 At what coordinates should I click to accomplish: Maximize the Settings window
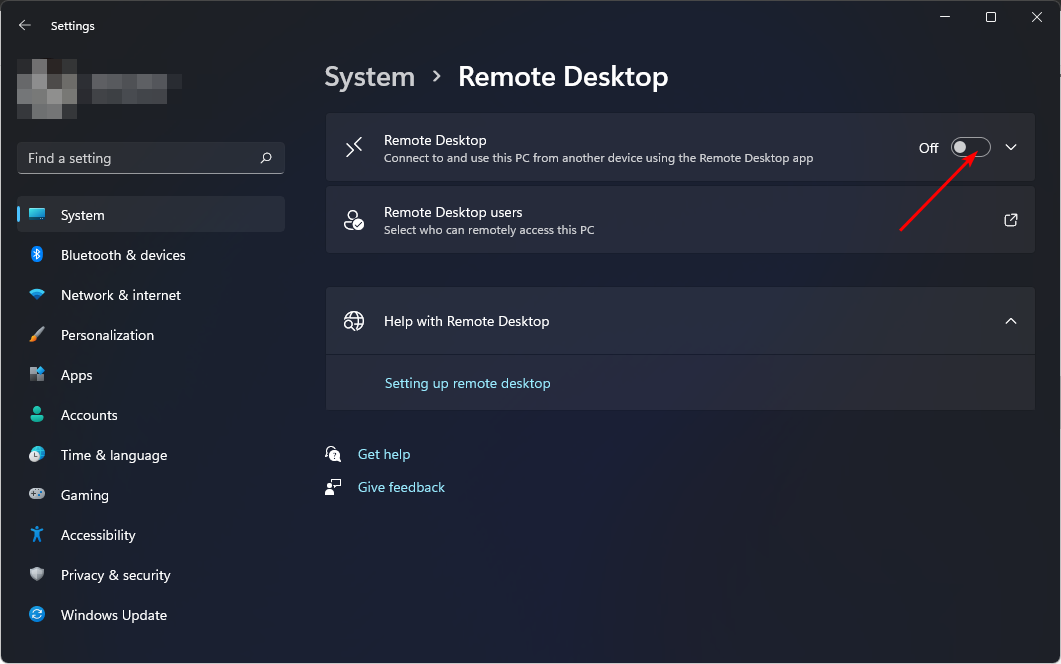pyautogui.click(x=991, y=17)
